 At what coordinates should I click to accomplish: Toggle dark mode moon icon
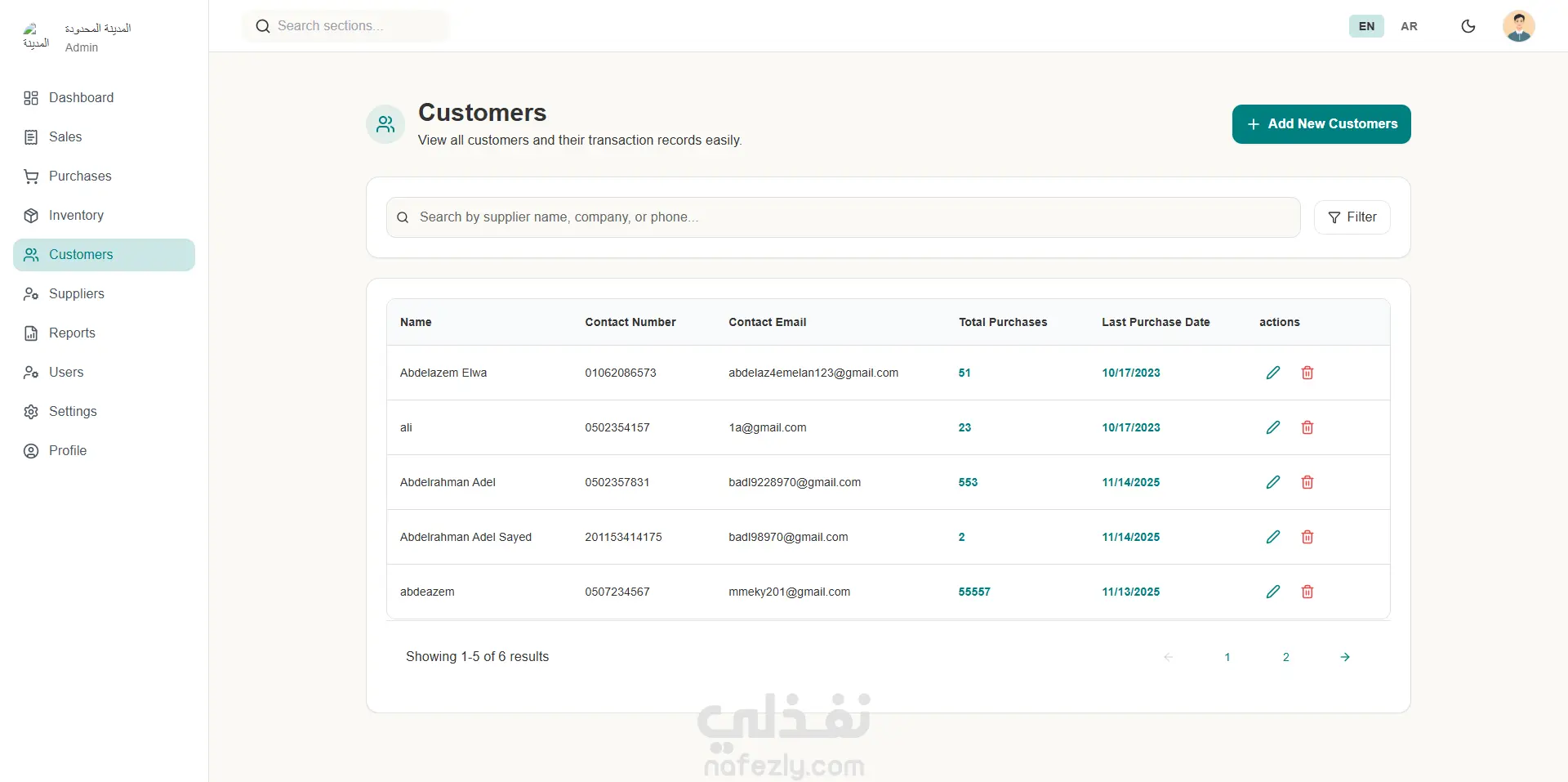(1468, 26)
